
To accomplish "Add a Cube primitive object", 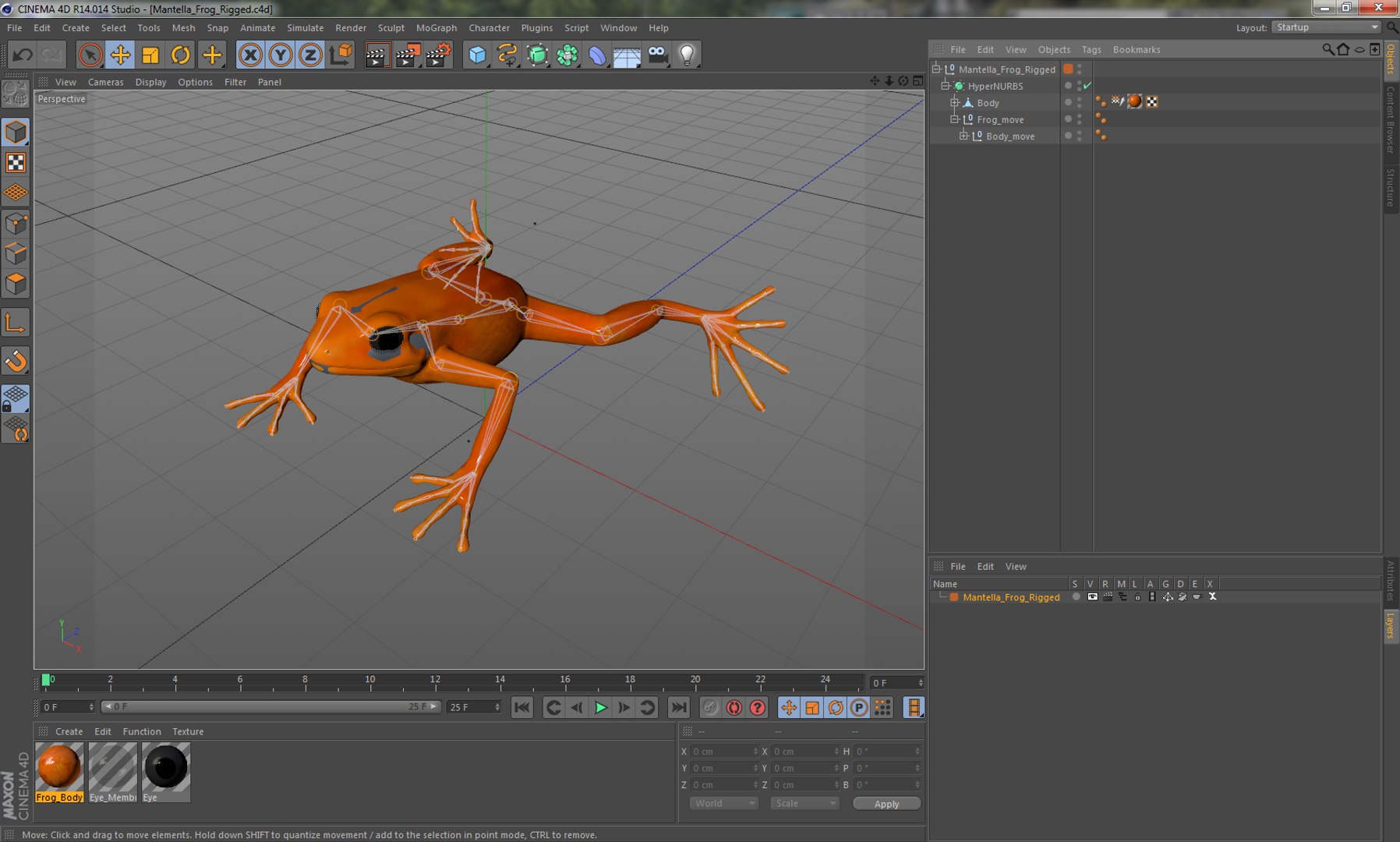I will click(x=477, y=55).
